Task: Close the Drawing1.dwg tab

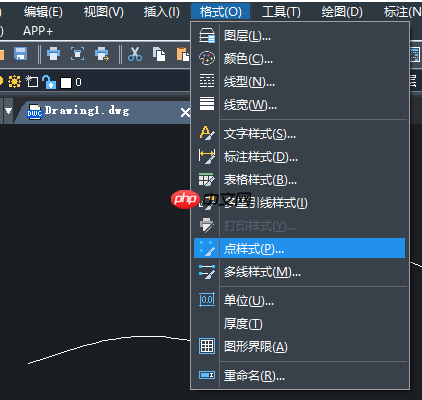Action: [185, 113]
